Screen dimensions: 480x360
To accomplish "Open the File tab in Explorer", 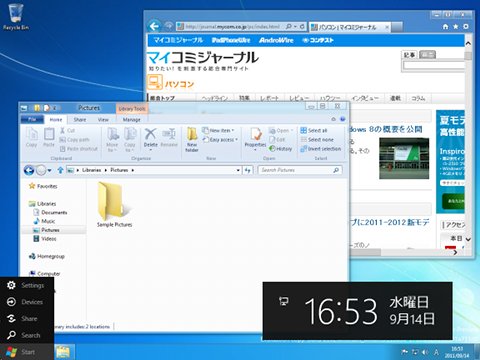I will 32,119.
